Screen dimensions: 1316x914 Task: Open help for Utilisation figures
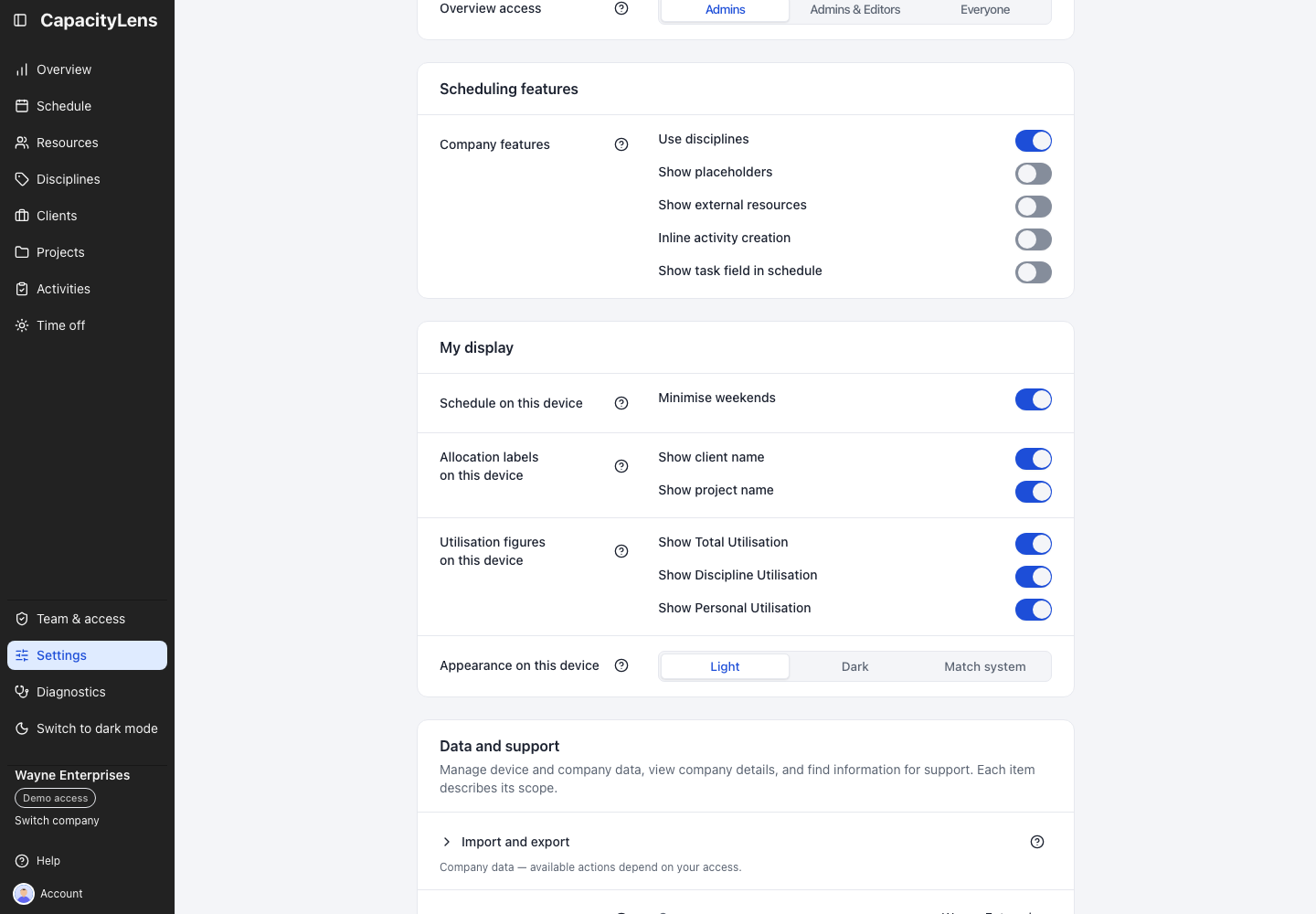coord(621,551)
